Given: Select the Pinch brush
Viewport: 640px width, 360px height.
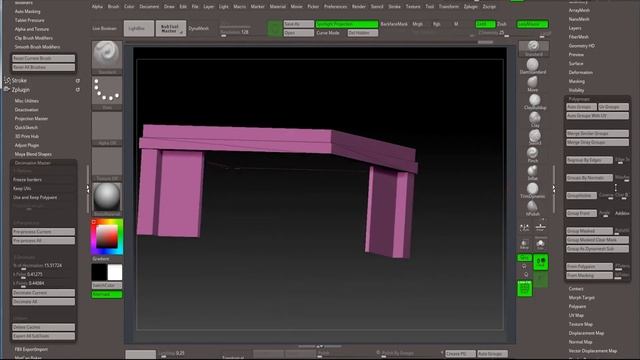Looking at the screenshot, I should coord(533,155).
